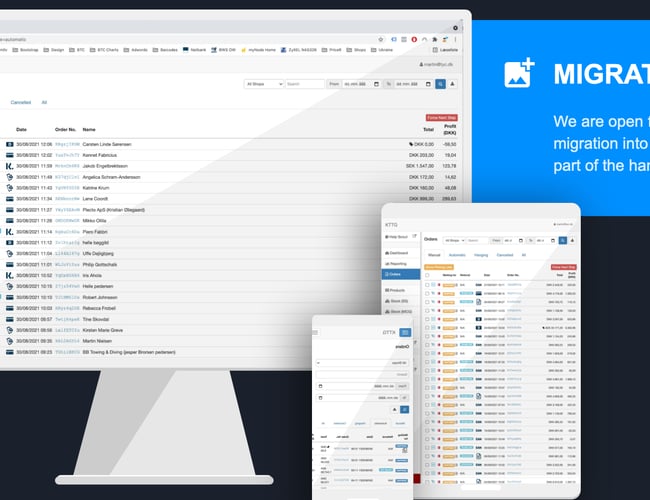Image resolution: width=650 pixels, height=500 pixels.
Task: Tick the select-all checkbox in the tablet table header
Action: [x=428, y=275]
